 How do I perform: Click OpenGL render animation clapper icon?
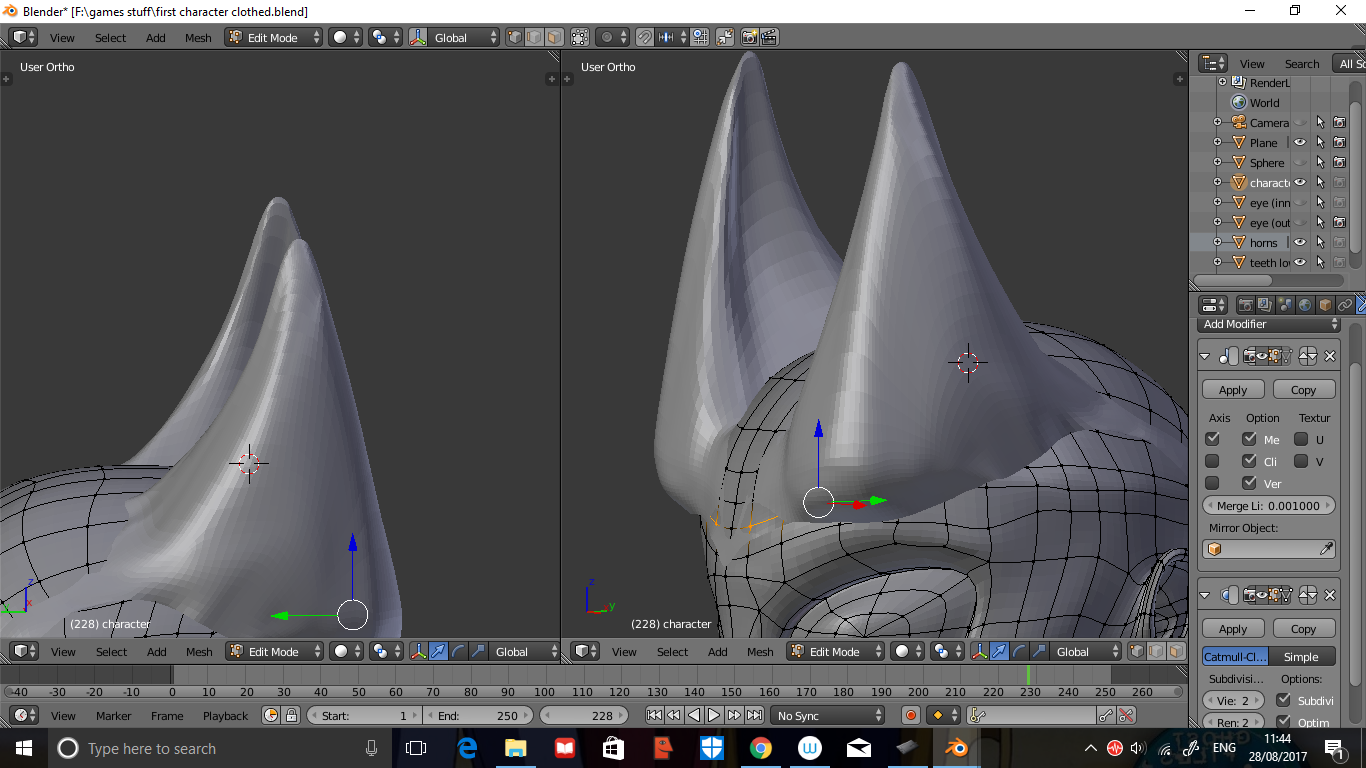pyautogui.click(x=769, y=37)
